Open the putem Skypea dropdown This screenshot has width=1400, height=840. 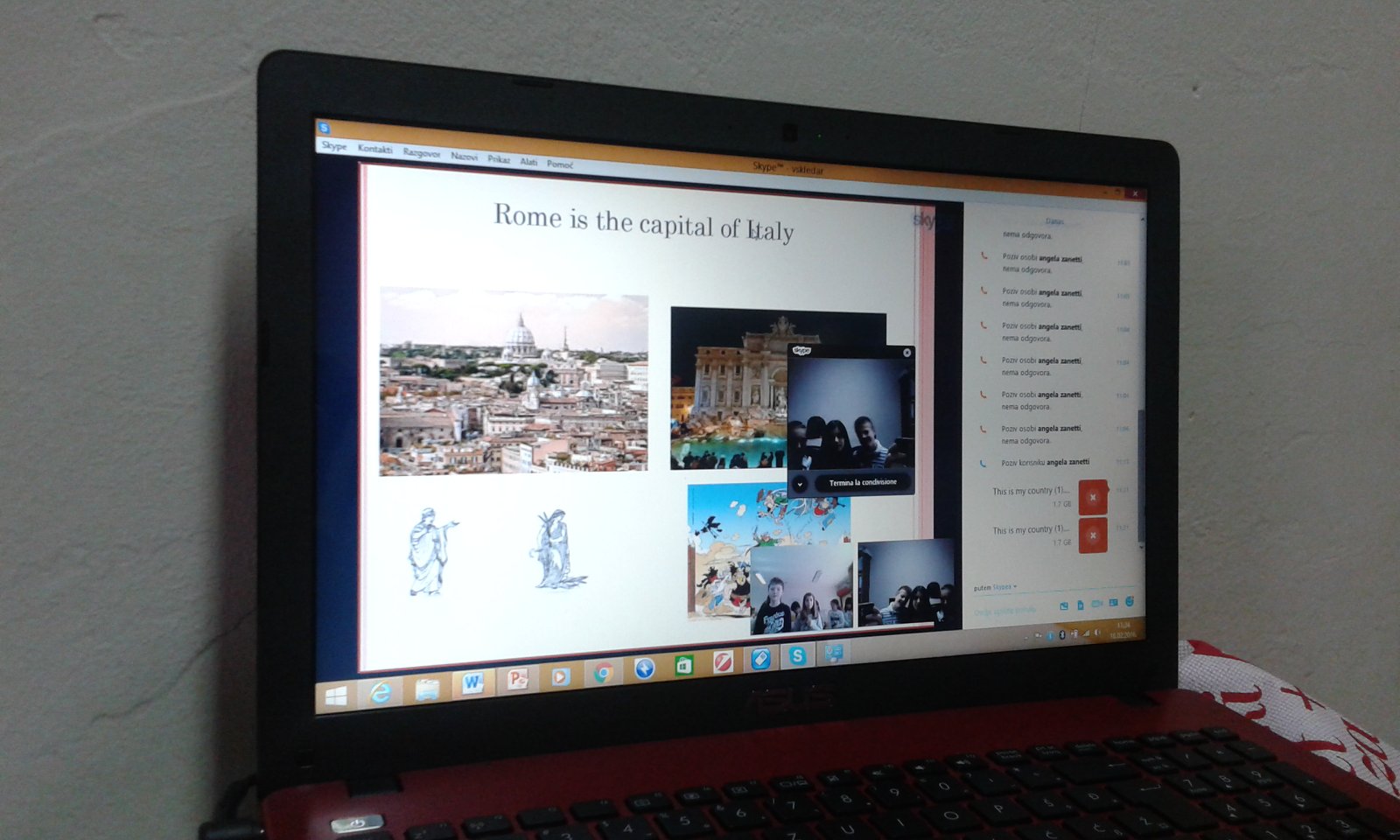995,587
